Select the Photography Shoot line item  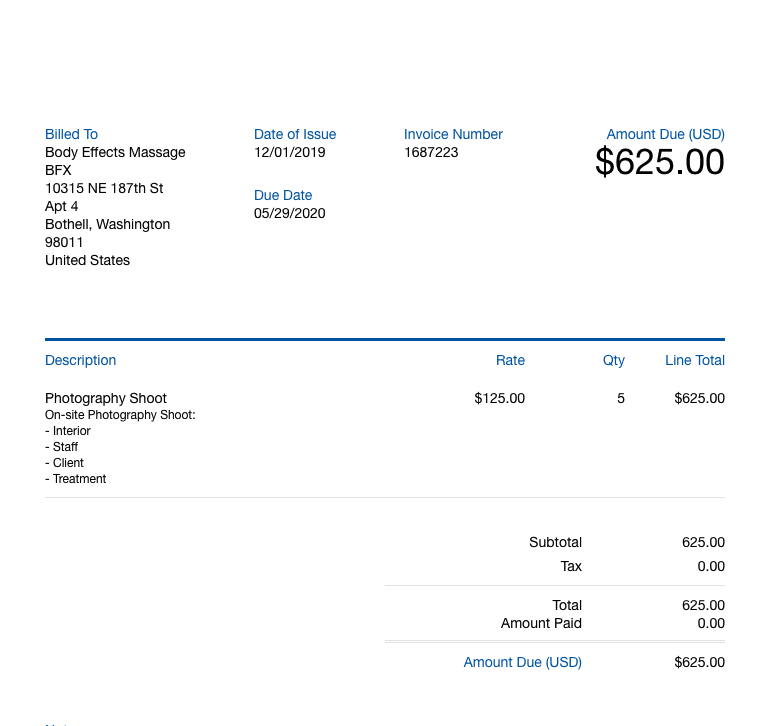pyautogui.click(x=106, y=398)
